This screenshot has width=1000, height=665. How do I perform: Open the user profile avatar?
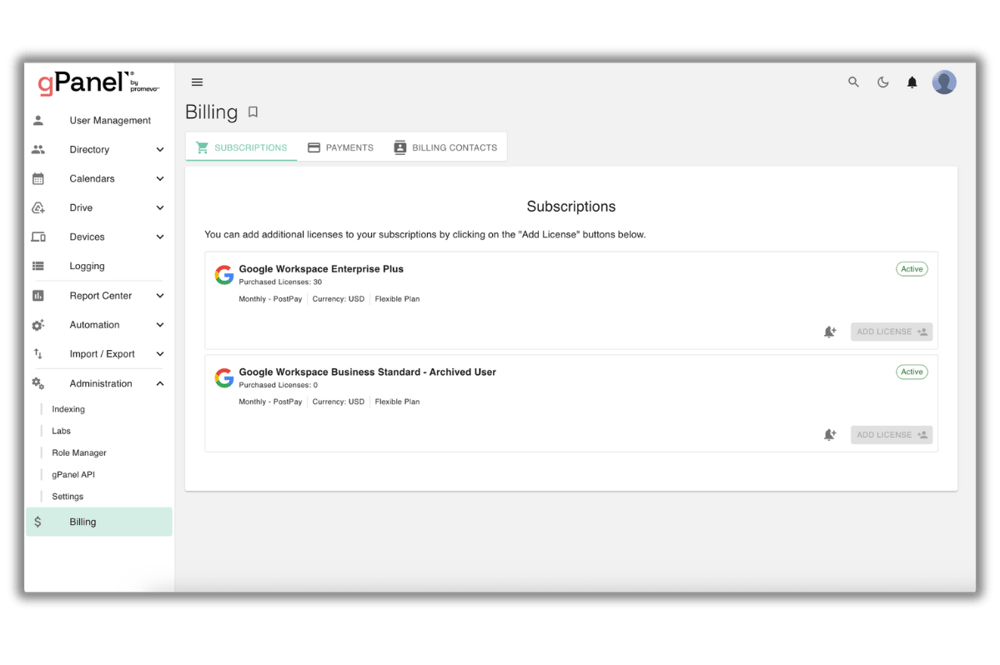coord(944,82)
